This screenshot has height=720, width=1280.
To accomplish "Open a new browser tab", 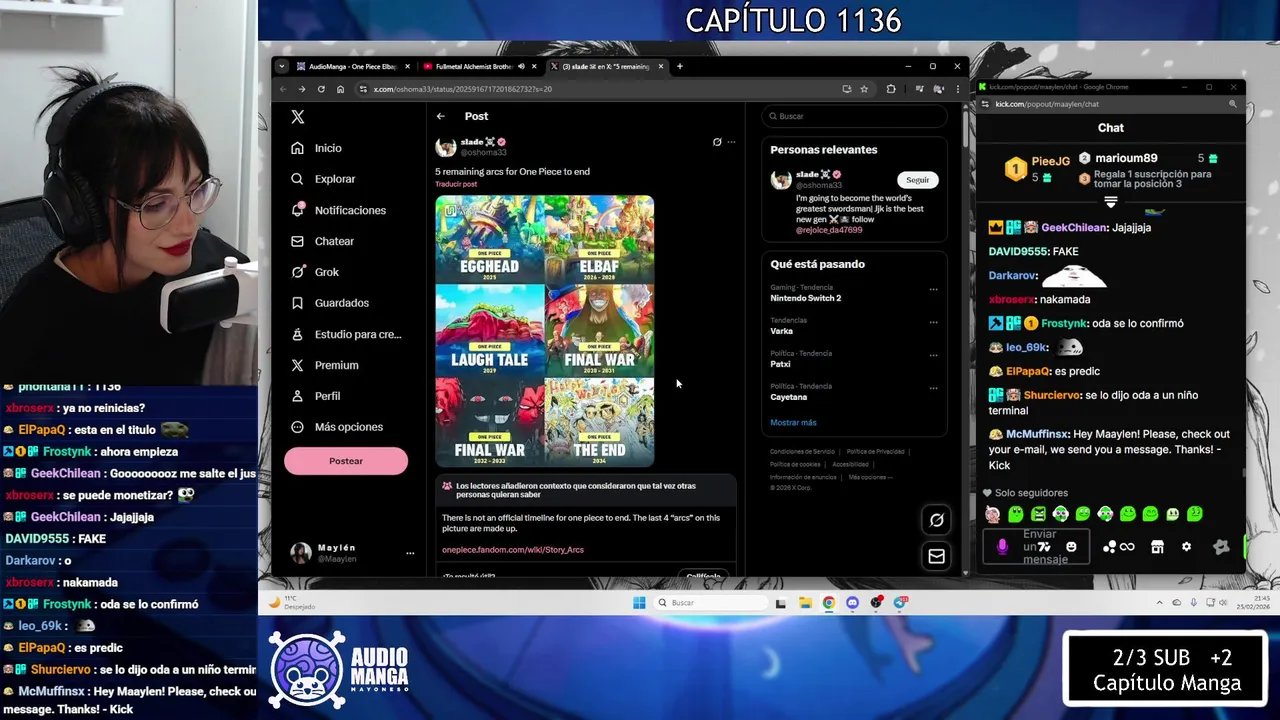I will 679,67.
